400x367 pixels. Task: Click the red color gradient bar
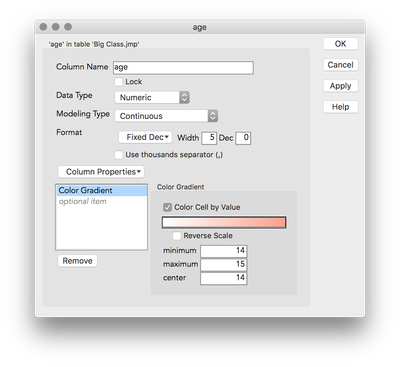pyautogui.click(x=224, y=223)
